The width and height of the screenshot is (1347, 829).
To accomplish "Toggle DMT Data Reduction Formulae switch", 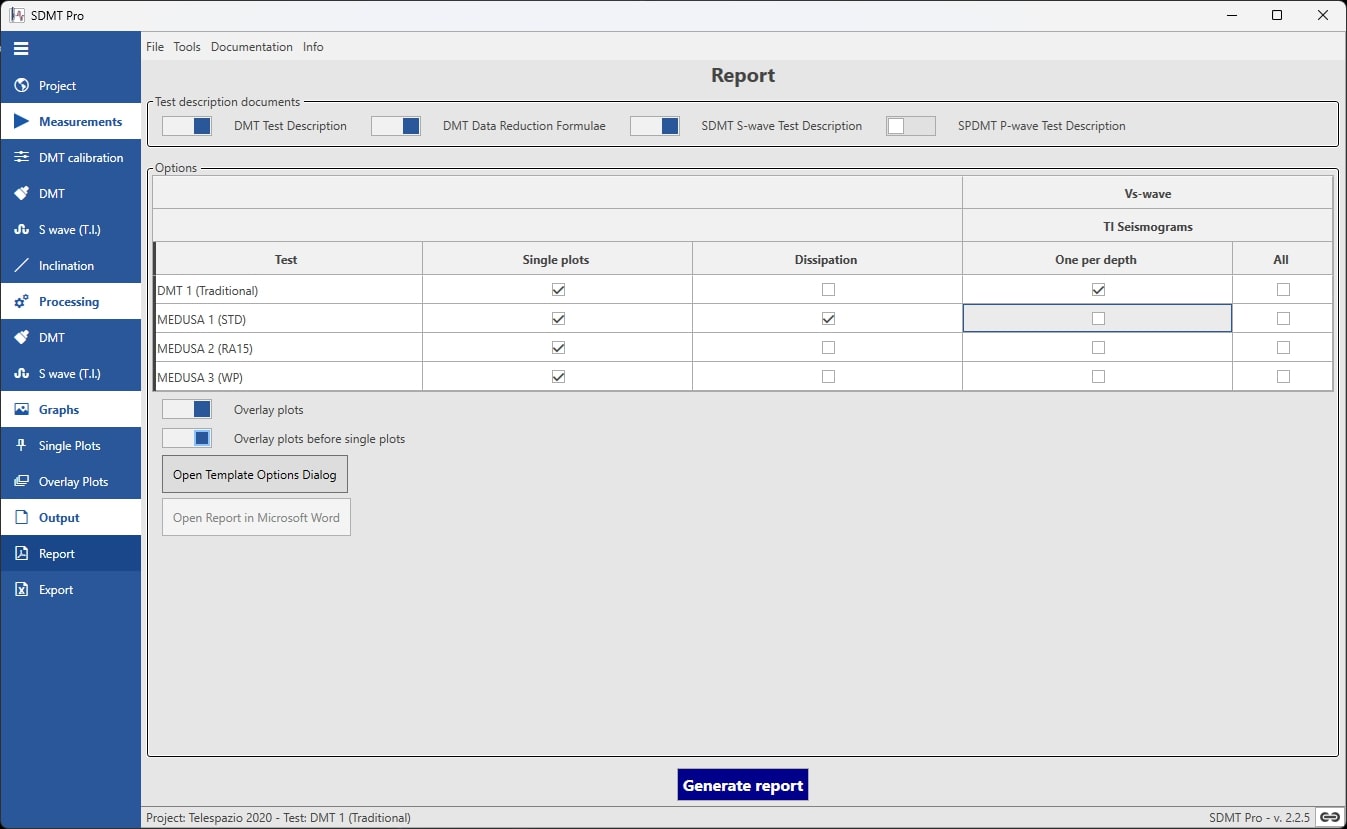I will pyautogui.click(x=396, y=126).
